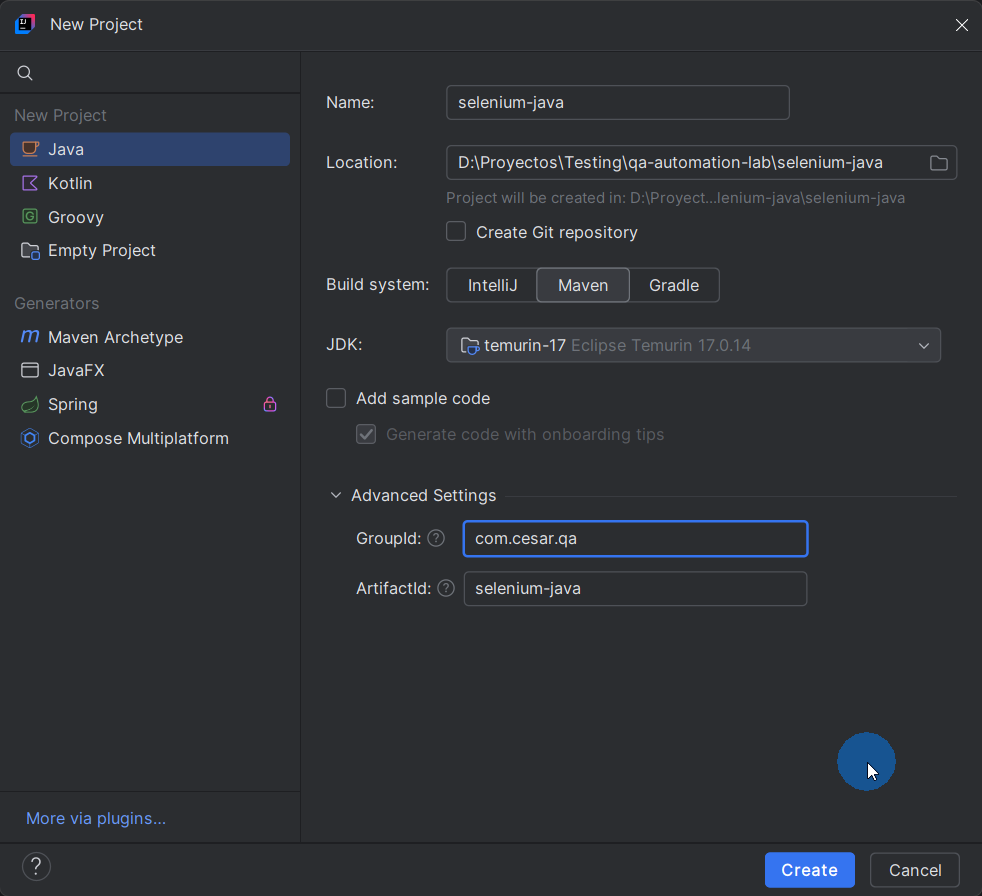Click the Create button
Viewport: 982px width, 896px height.
click(x=809, y=870)
